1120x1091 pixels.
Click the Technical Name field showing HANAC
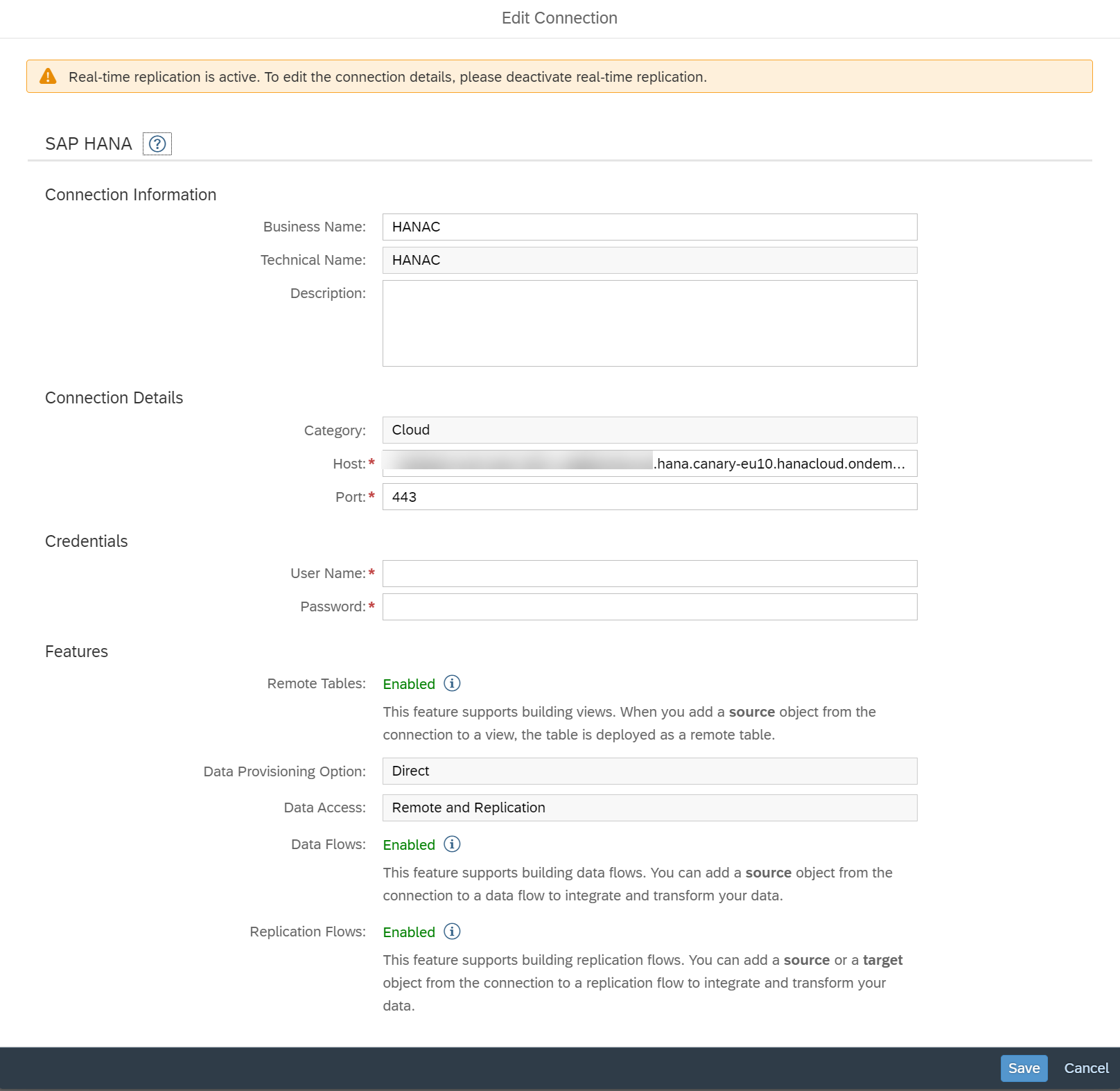pos(649,260)
